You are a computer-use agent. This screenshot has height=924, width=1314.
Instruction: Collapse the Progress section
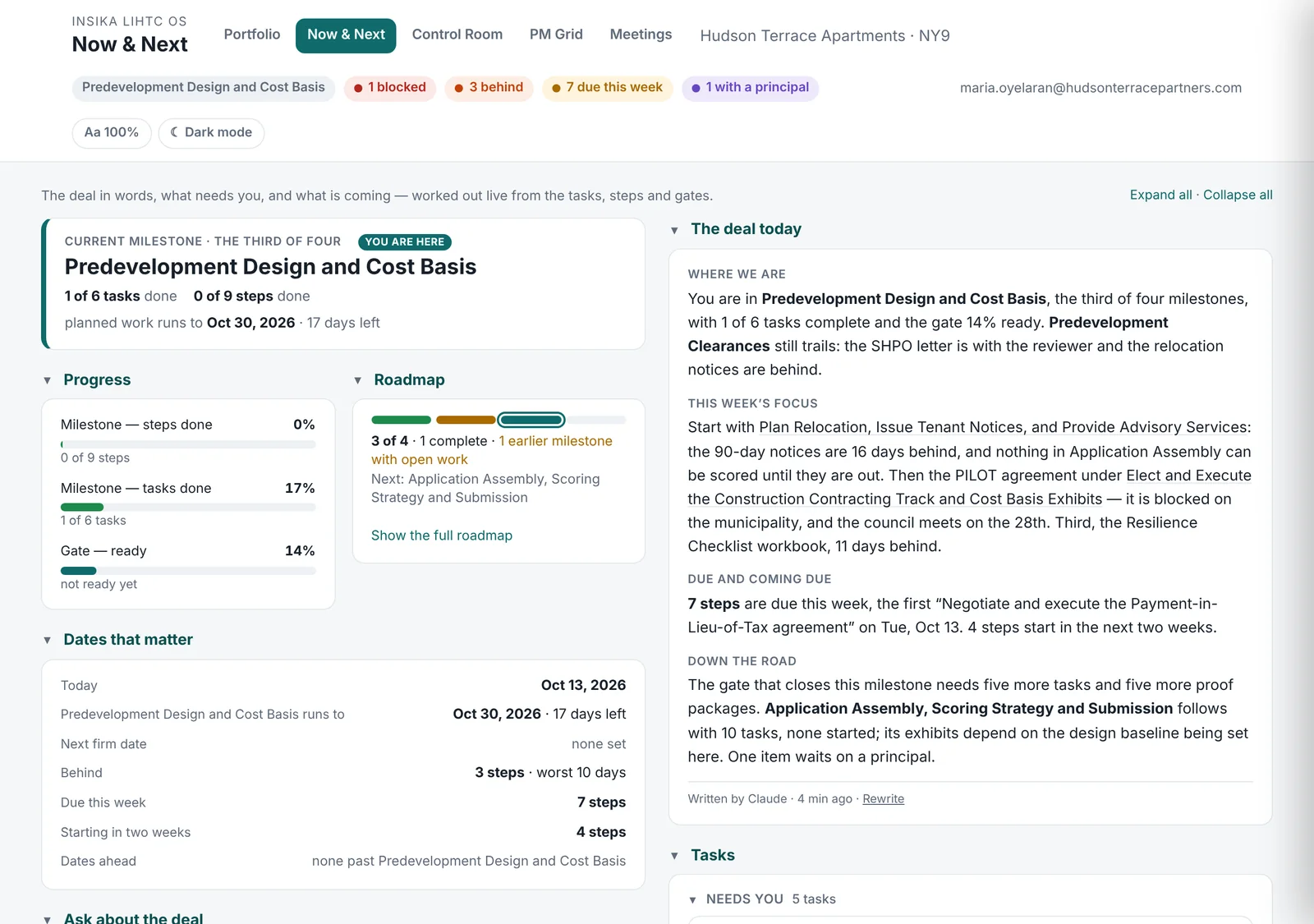pyautogui.click(x=47, y=380)
